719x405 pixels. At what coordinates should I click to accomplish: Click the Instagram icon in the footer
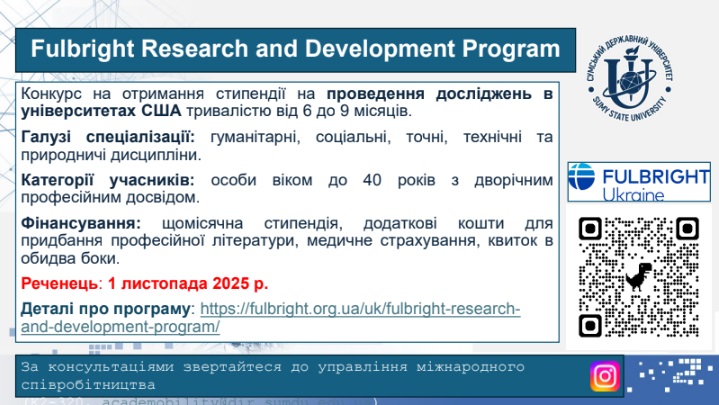tap(604, 377)
